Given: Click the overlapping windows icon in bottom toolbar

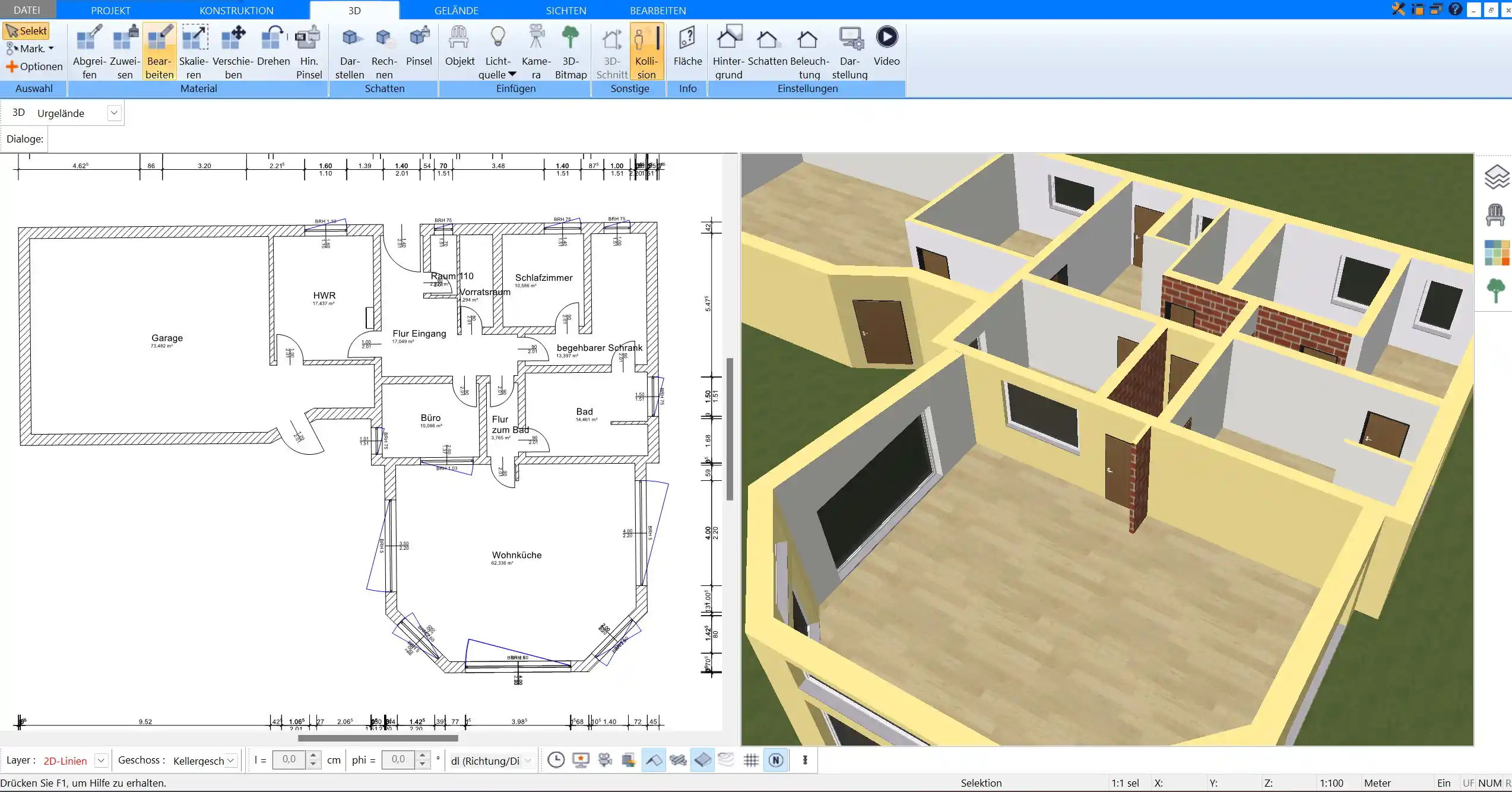Looking at the screenshot, I should (629, 760).
